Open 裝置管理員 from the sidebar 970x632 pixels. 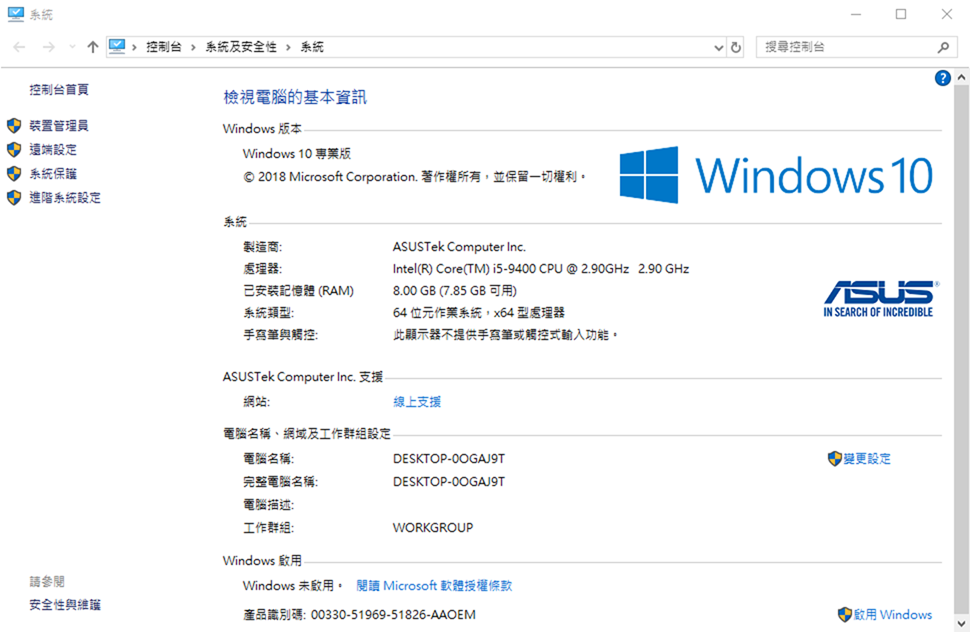pos(58,126)
